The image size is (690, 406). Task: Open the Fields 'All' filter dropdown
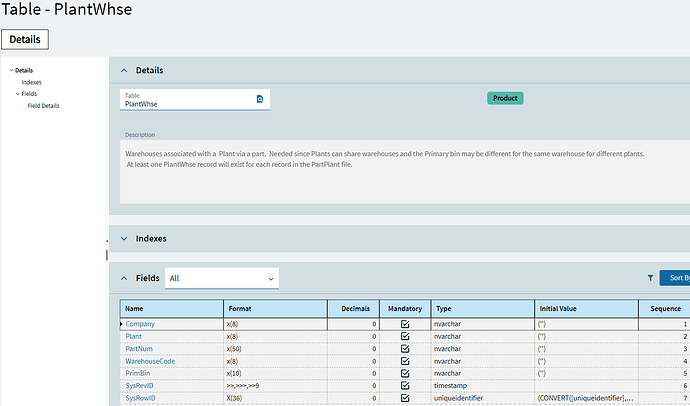click(x=222, y=278)
